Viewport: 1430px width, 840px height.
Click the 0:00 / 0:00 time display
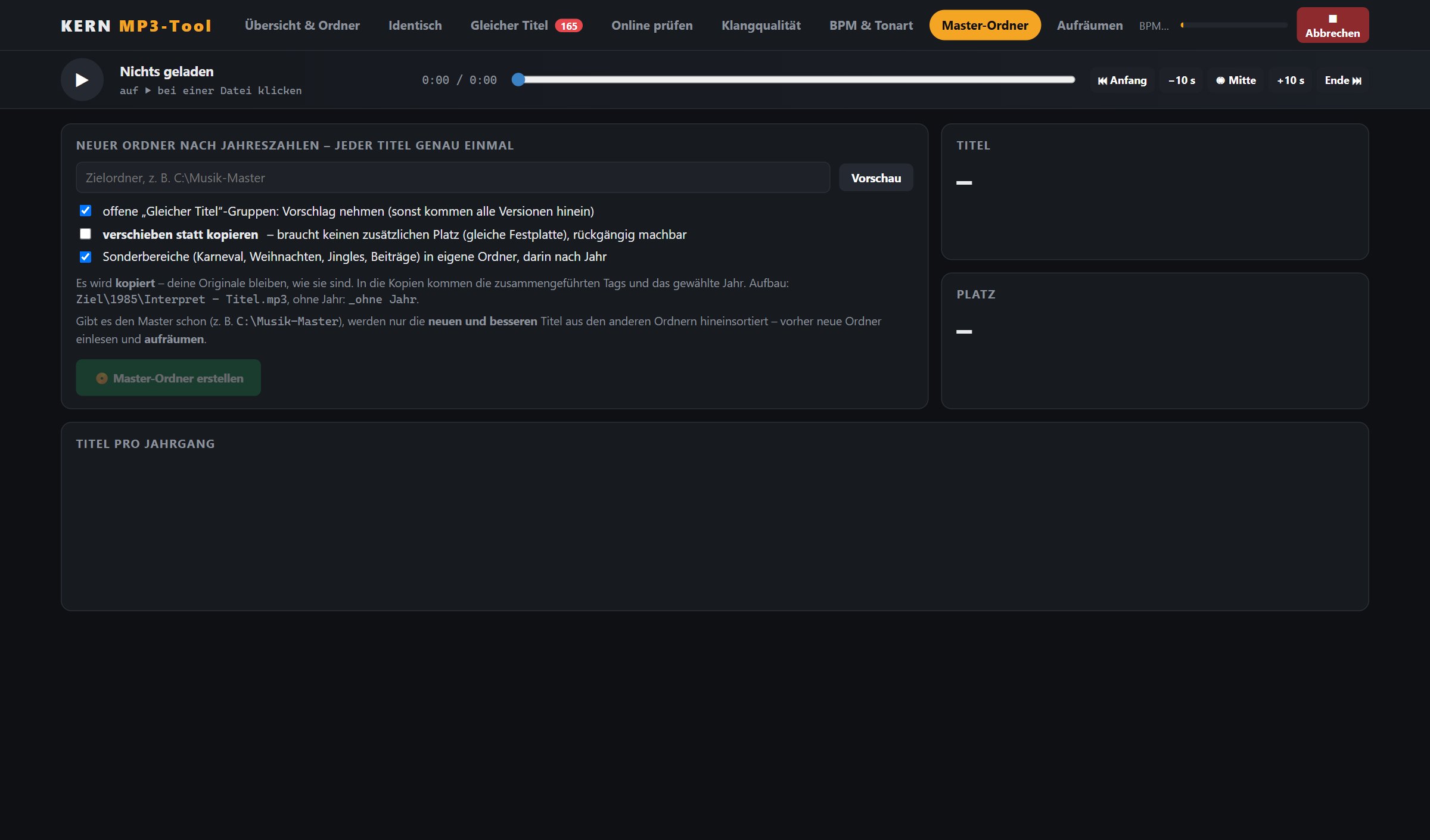[459, 80]
